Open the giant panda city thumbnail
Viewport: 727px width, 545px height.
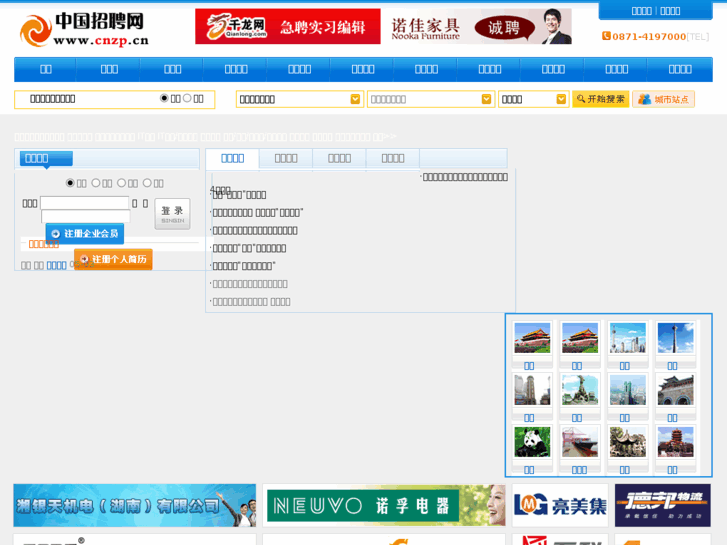point(532,442)
